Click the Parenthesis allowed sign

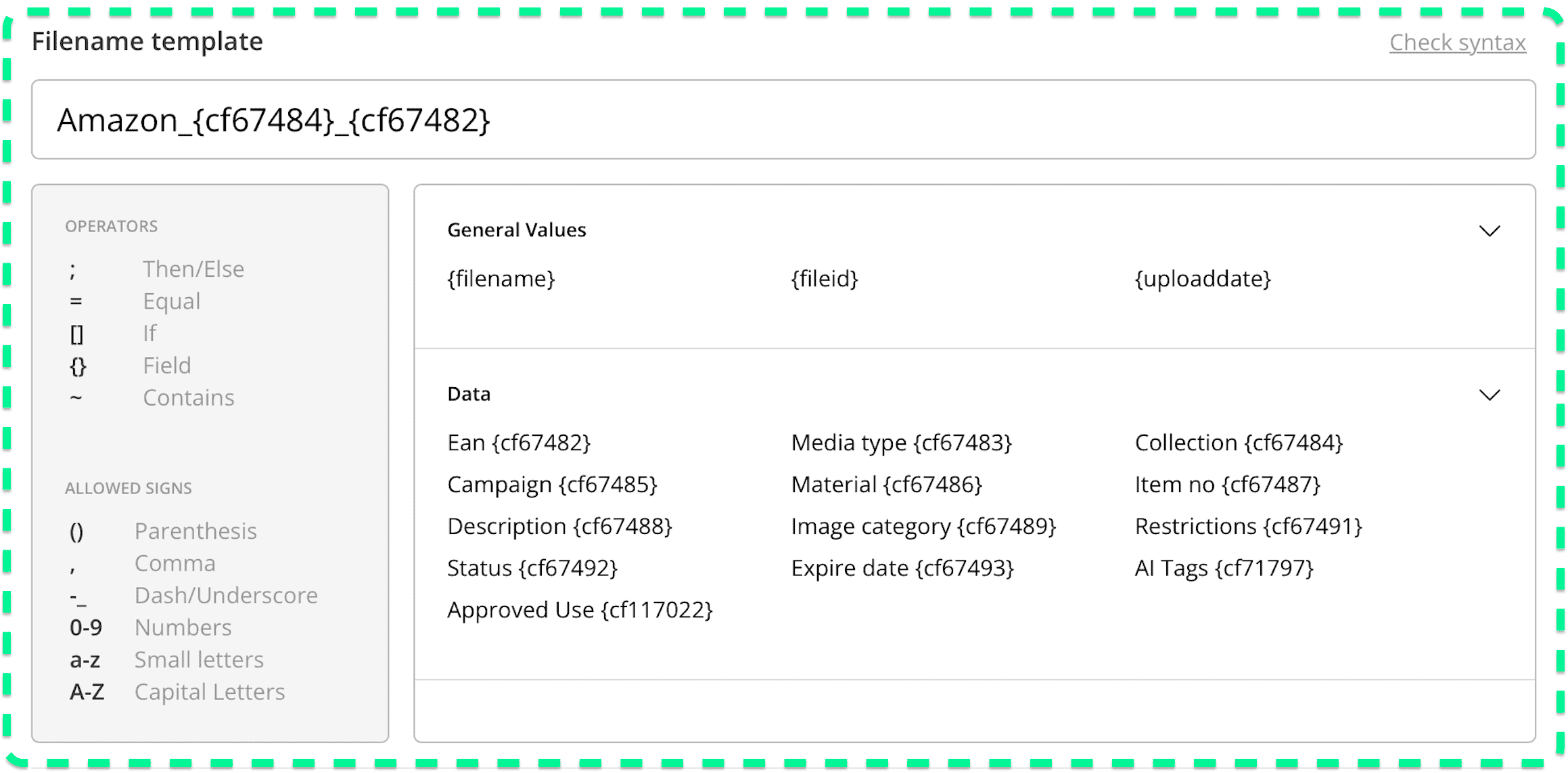(195, 531)
